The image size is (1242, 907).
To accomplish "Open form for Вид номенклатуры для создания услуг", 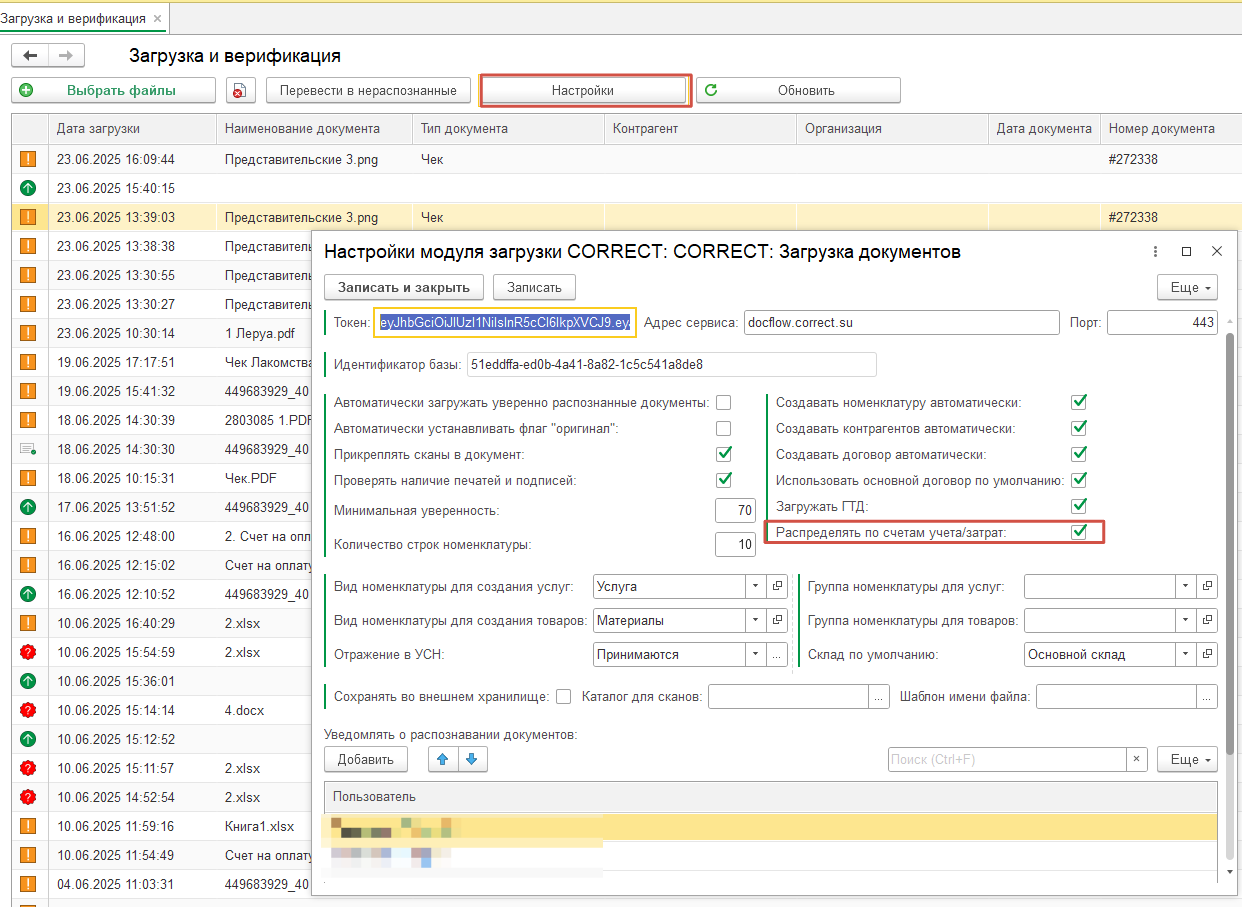I will point(778,586).
